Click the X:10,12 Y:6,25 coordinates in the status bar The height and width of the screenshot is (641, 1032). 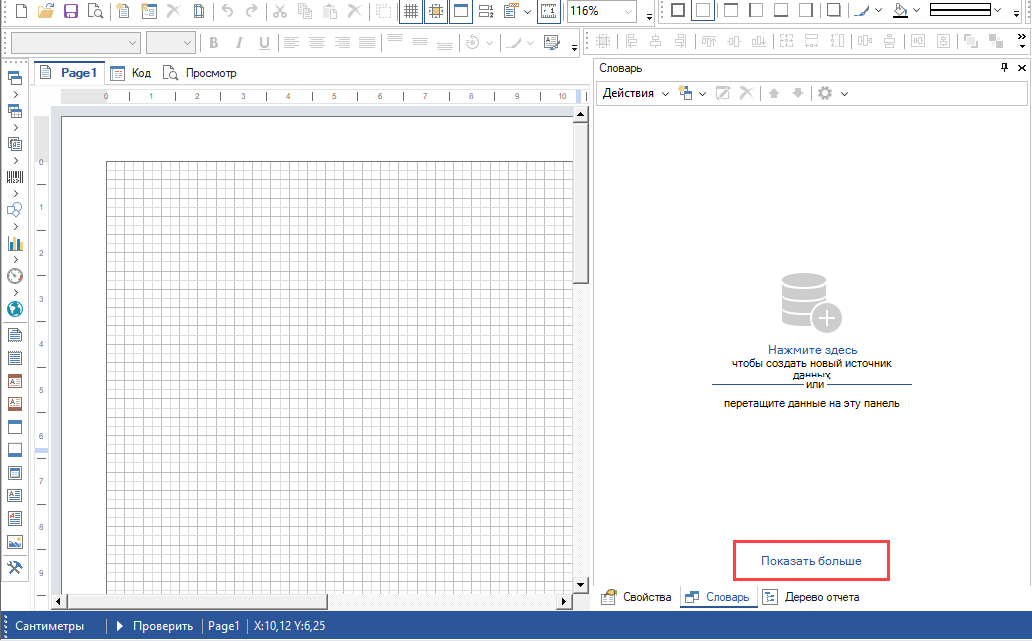coord(289,626)
